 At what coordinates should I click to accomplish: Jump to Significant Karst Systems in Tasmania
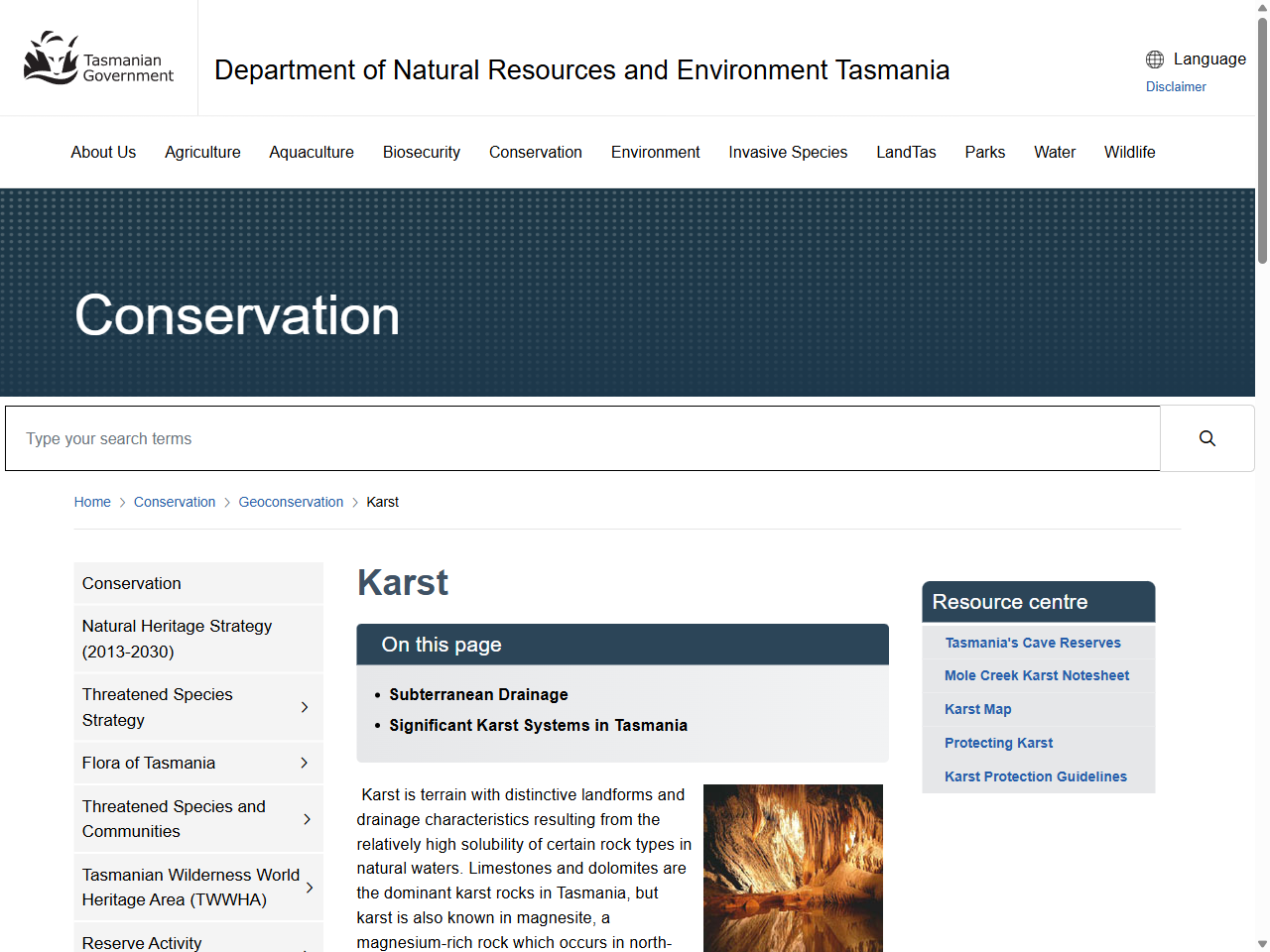coord(538,725)
